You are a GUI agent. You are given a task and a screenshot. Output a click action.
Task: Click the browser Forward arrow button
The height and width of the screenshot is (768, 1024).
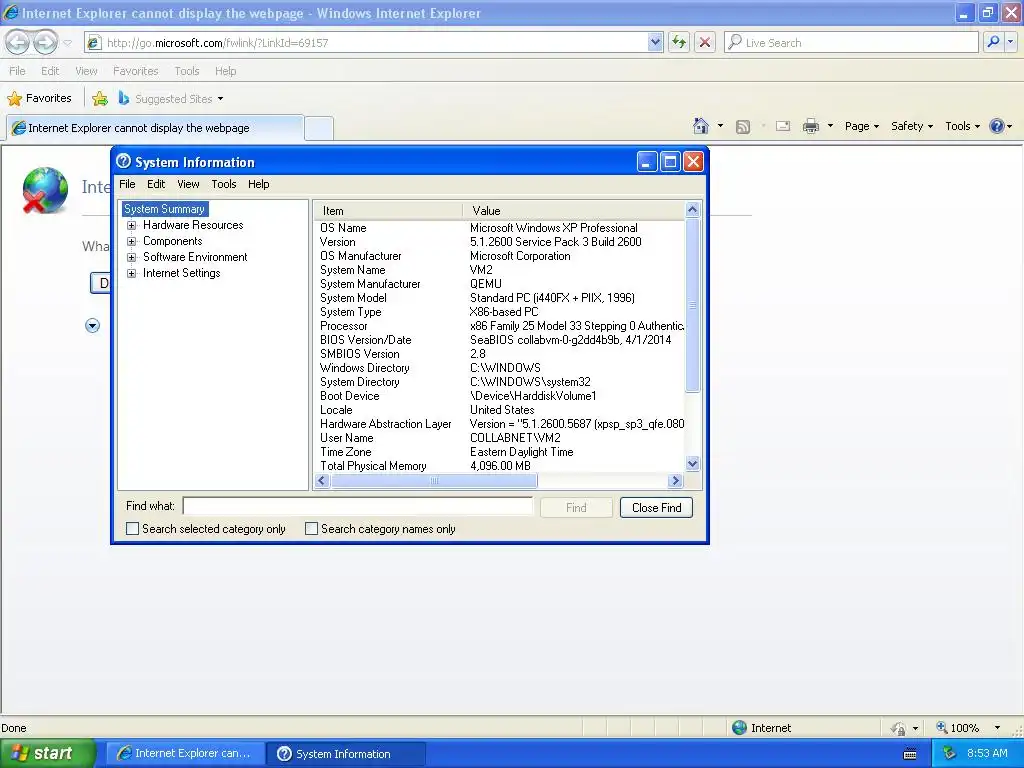[x=44, y=43]
